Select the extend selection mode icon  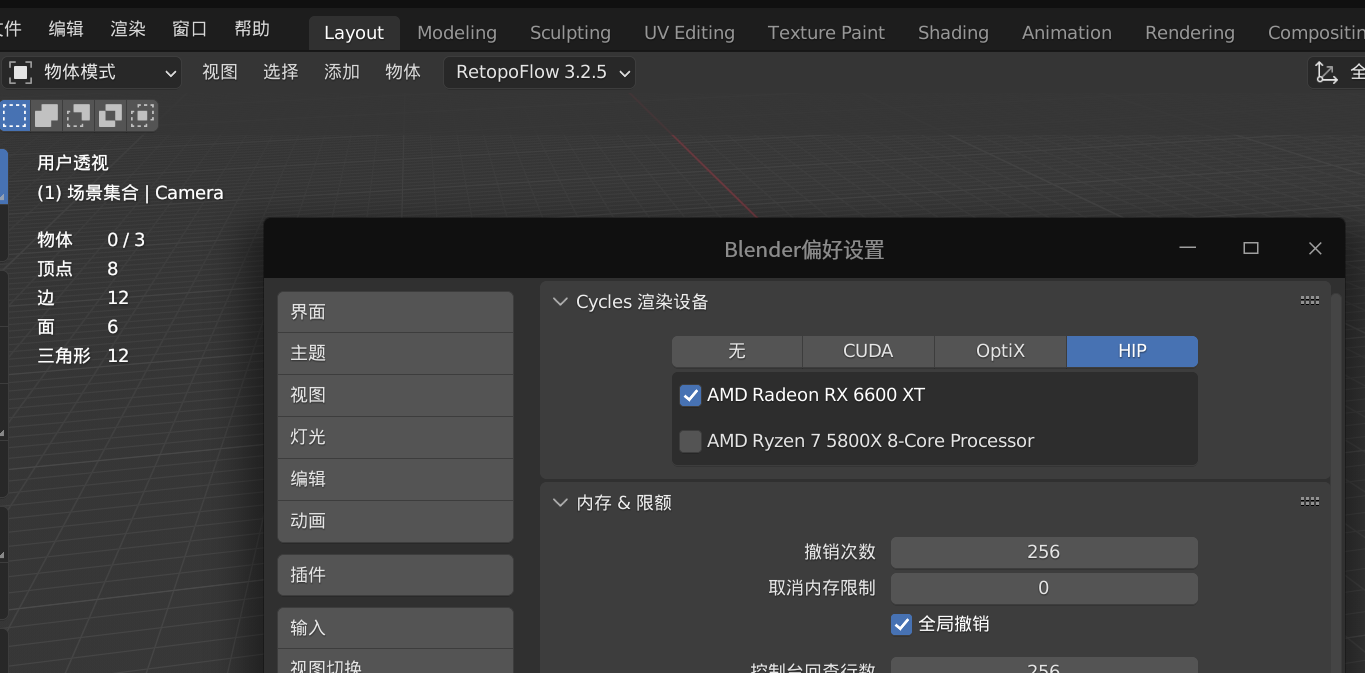coord(46,115)
